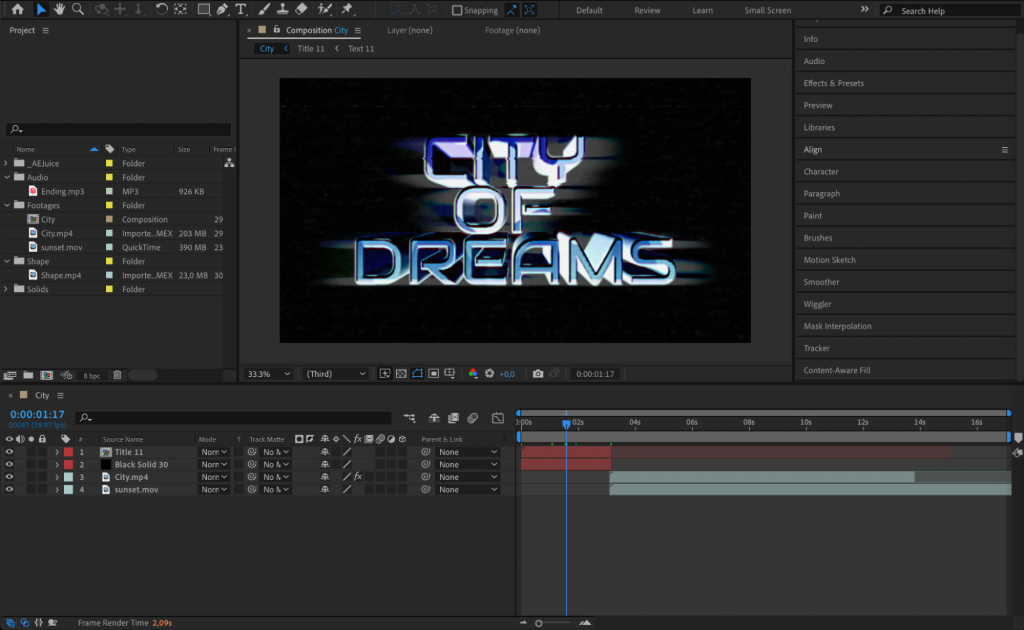
Task: Switch to the Review workspace
Action: click(x=647, y=10)
